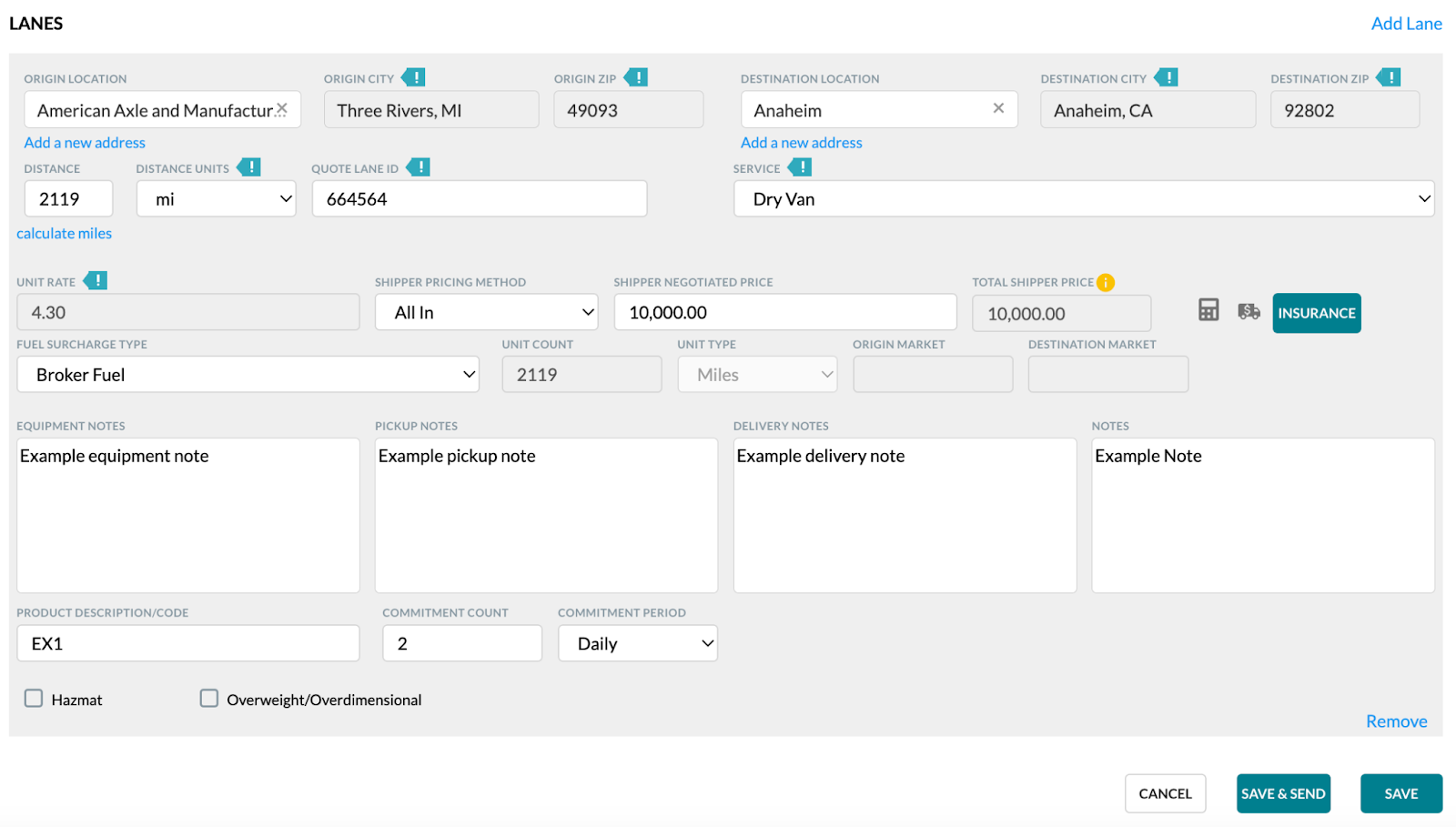Click Add a new address under Origin Location
This screenshot has height=827, width=1456.
pos(85,143)
